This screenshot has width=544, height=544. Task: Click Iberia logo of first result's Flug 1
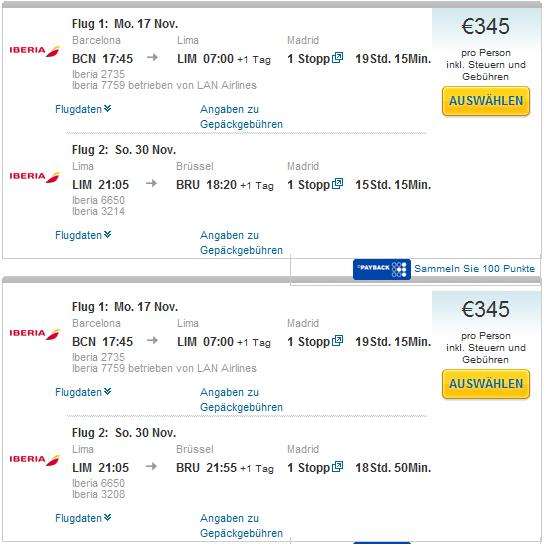click(x=35, y=51)
